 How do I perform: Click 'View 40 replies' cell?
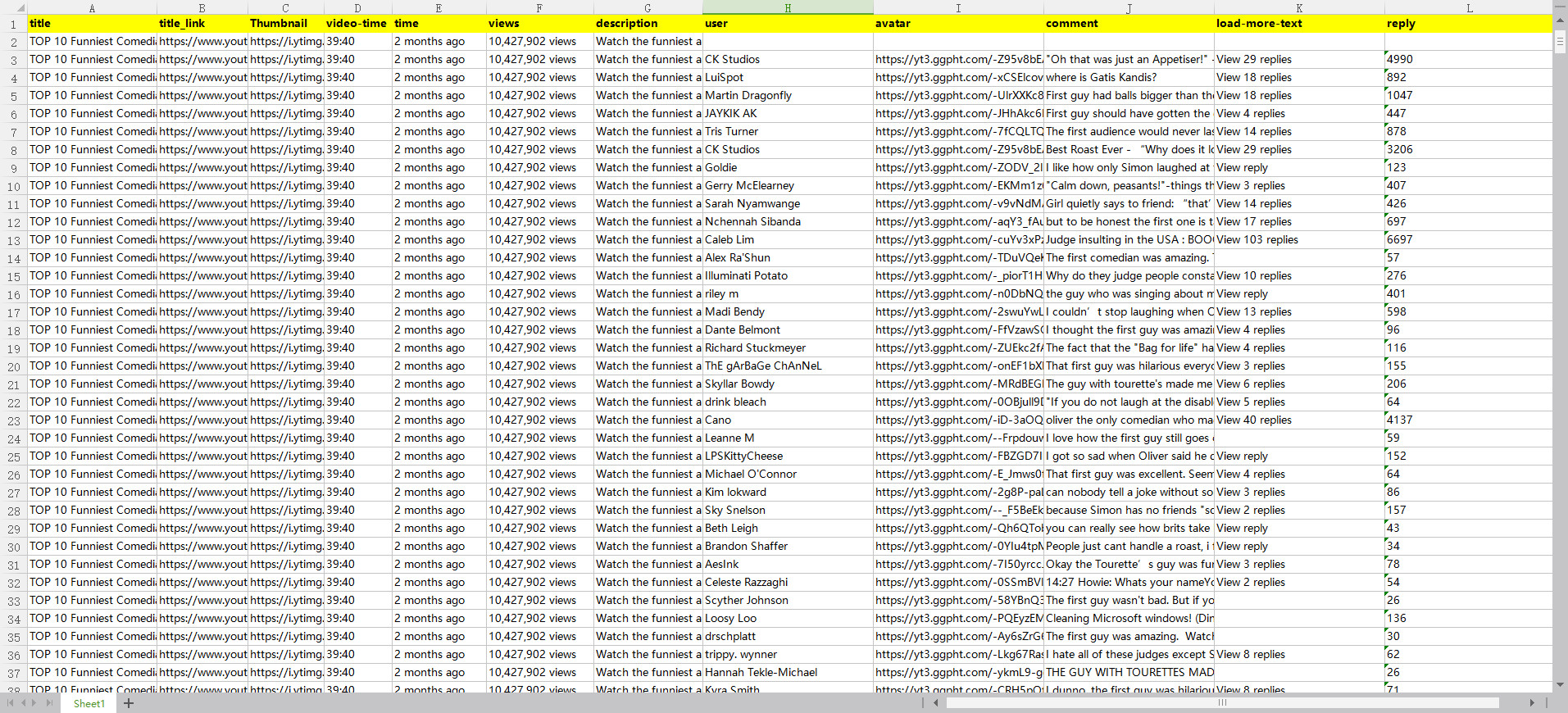1299,420
